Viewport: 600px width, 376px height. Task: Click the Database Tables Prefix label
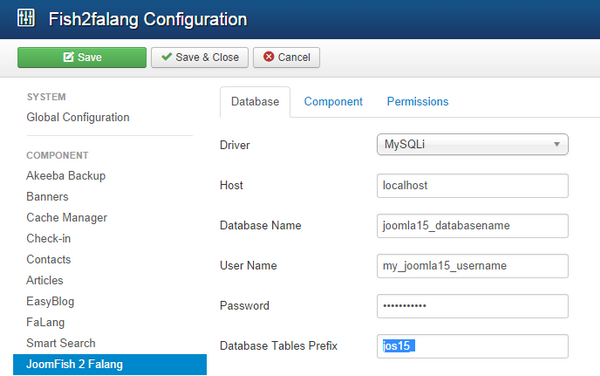coord(279,346)
